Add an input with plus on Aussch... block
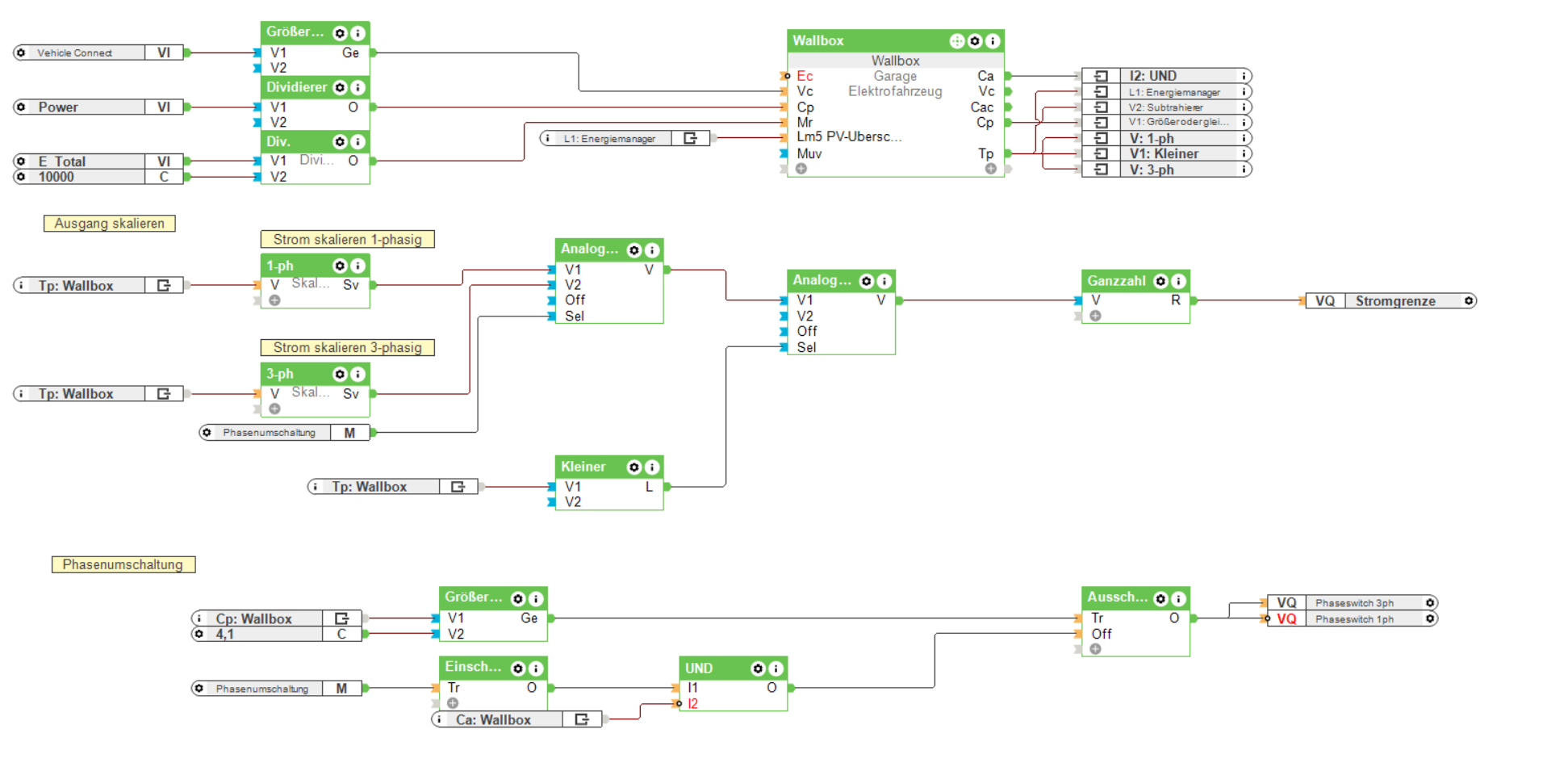The image size is (1568, 767). 1095,648
